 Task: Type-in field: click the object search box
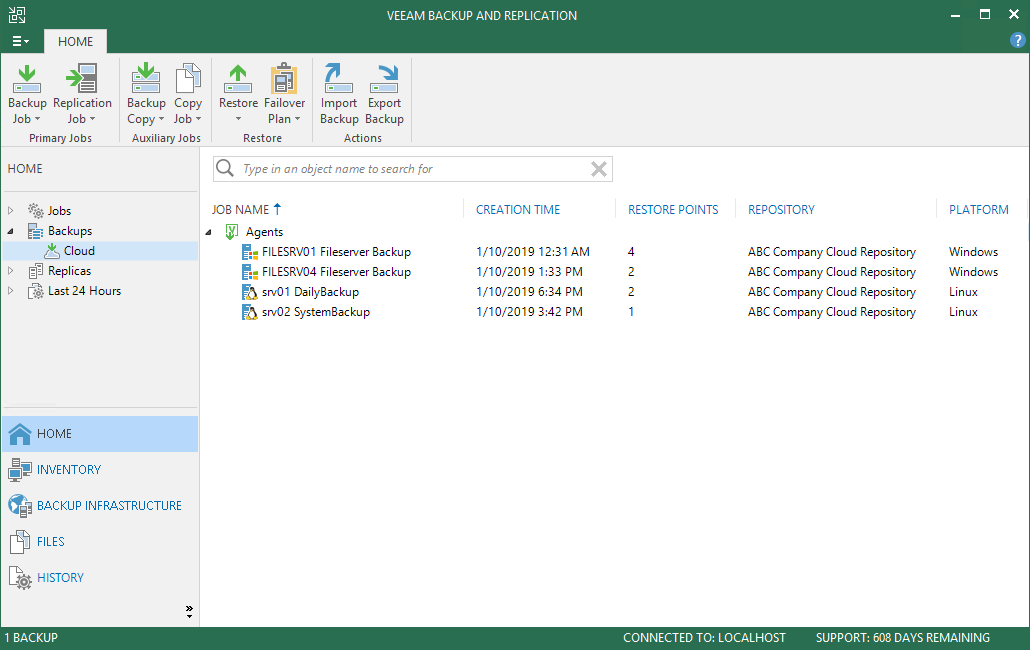(413, 169)
